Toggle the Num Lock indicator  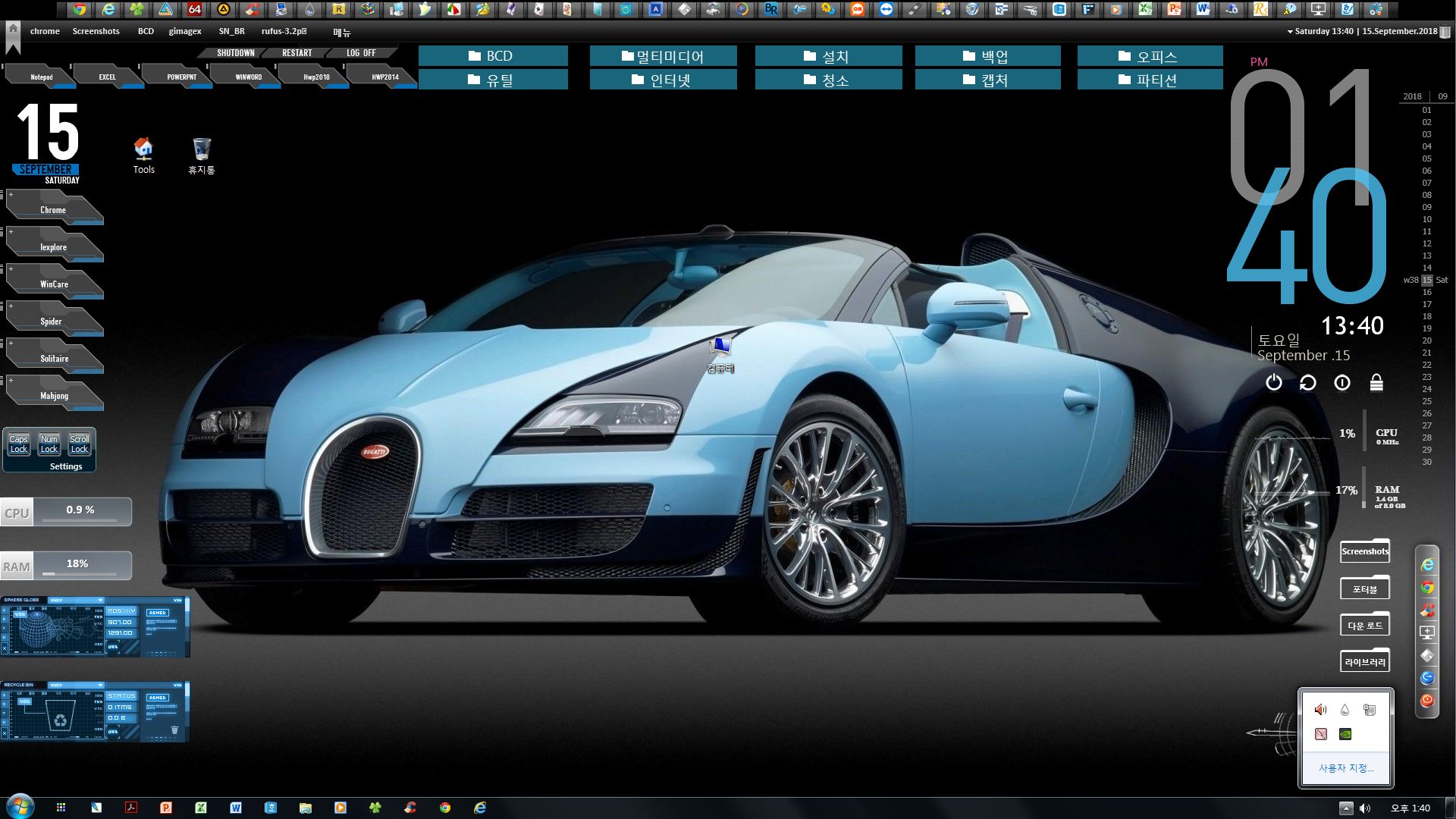[x=49, y=444]
